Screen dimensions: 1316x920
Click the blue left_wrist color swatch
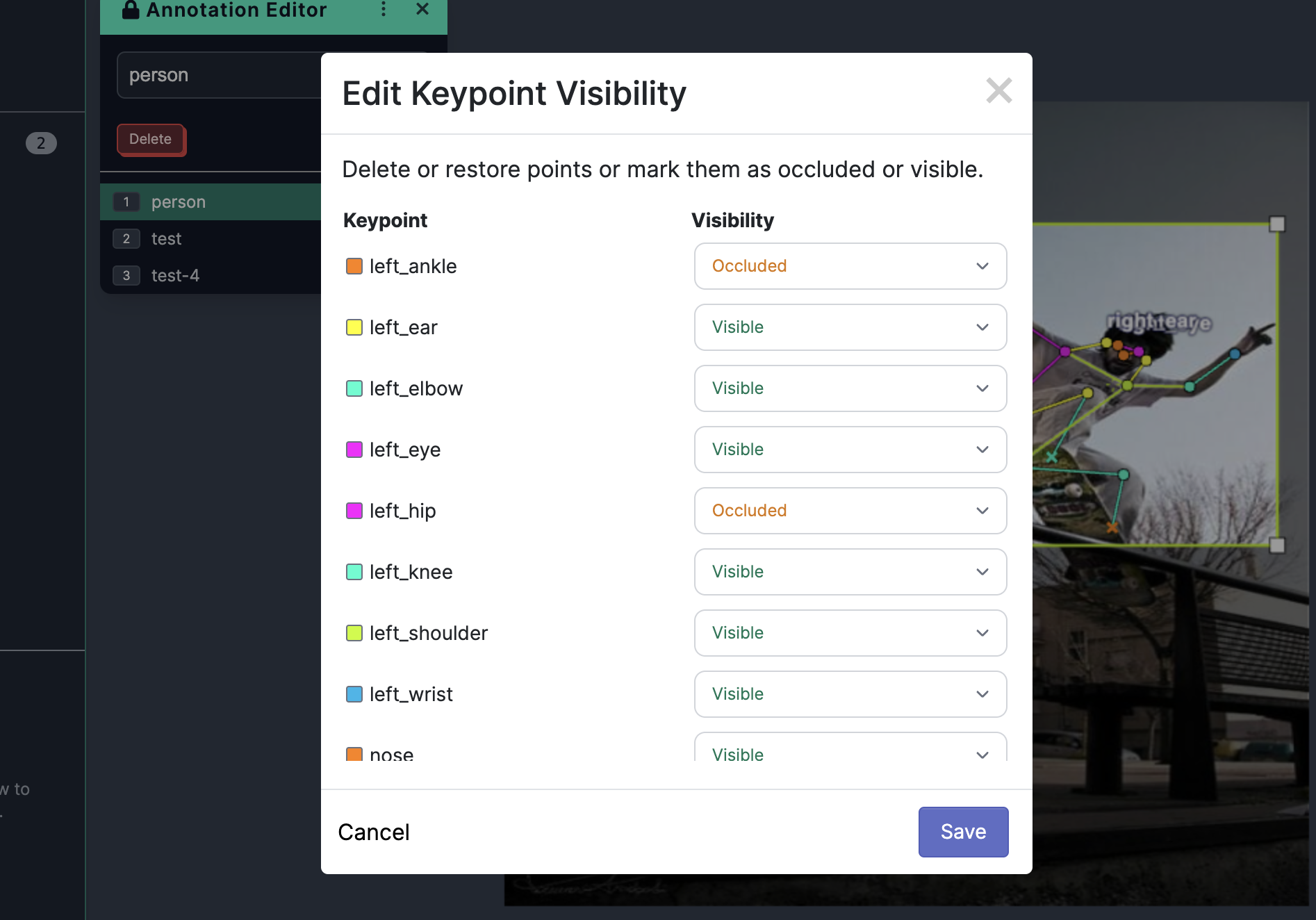coord(354,694)
